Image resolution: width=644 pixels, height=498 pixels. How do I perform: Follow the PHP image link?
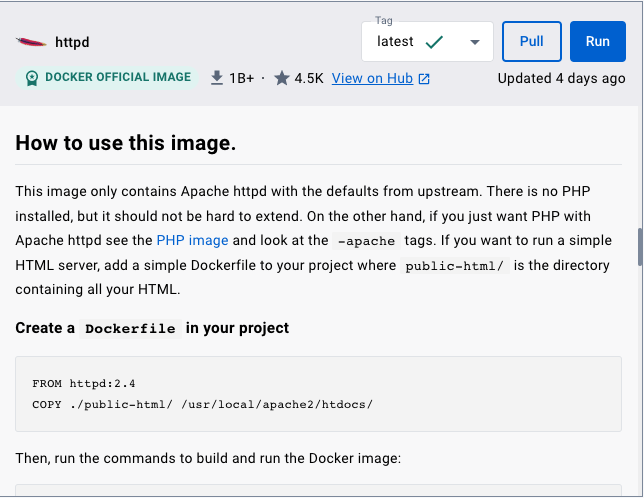click(192, 240)
